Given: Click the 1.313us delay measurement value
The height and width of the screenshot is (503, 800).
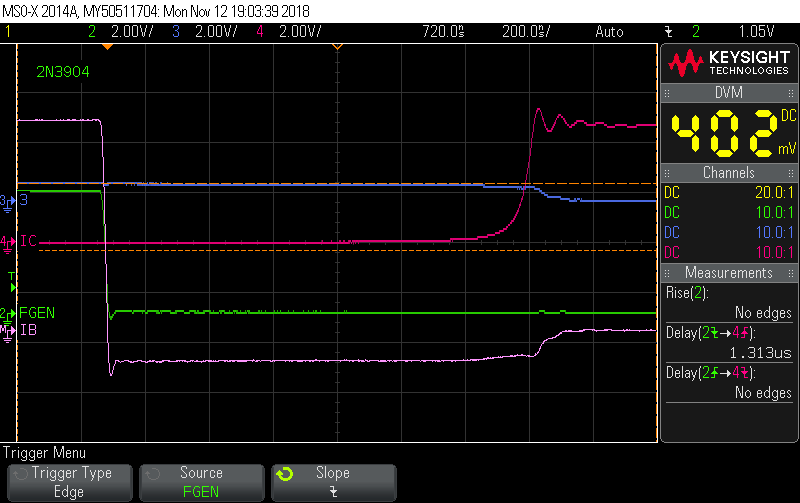Looking at the screenshot, I should click(761, 353).
